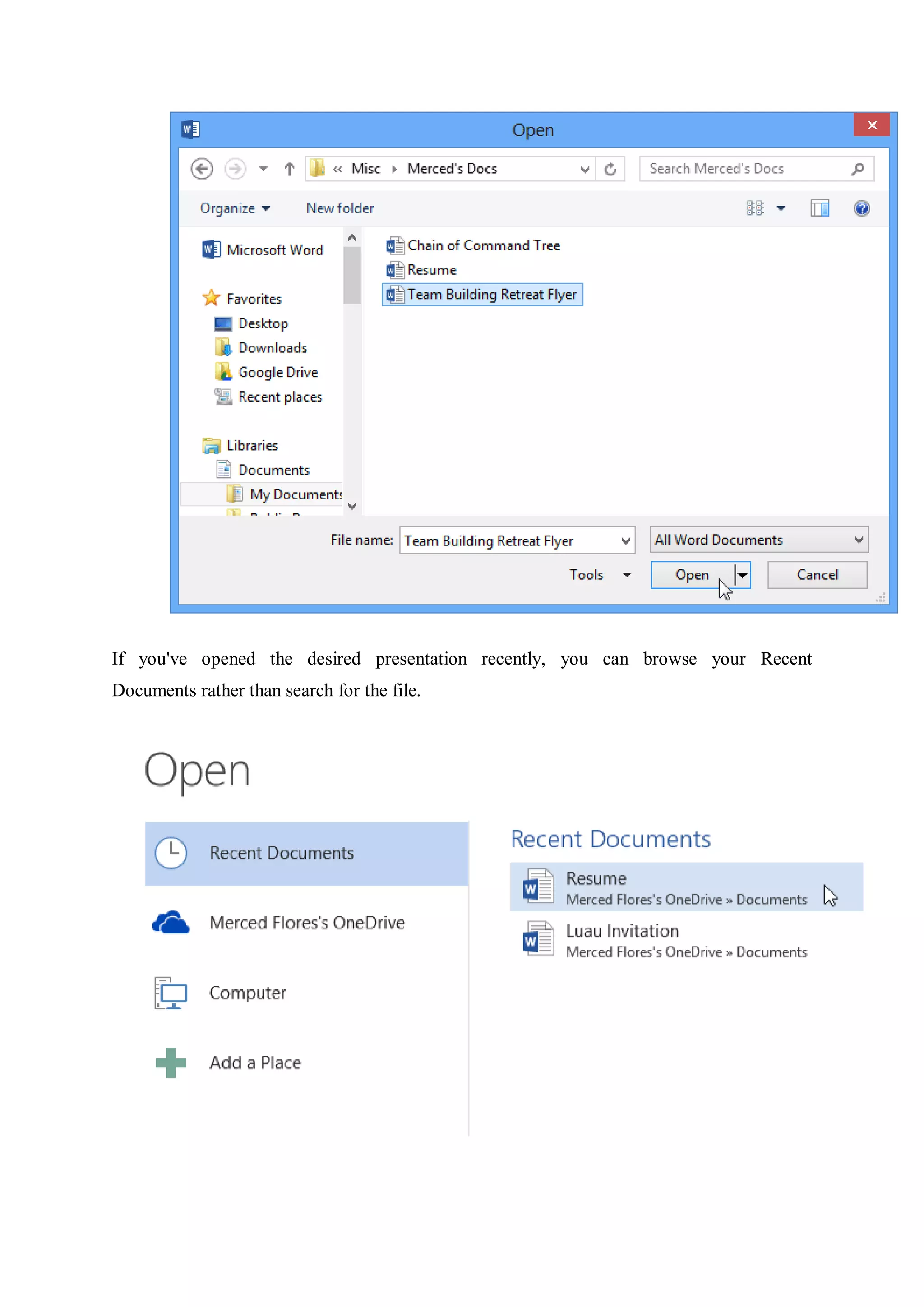Select Recent Documents tab
Screen dimensions: 924x1307
click(x=307, y=853)
